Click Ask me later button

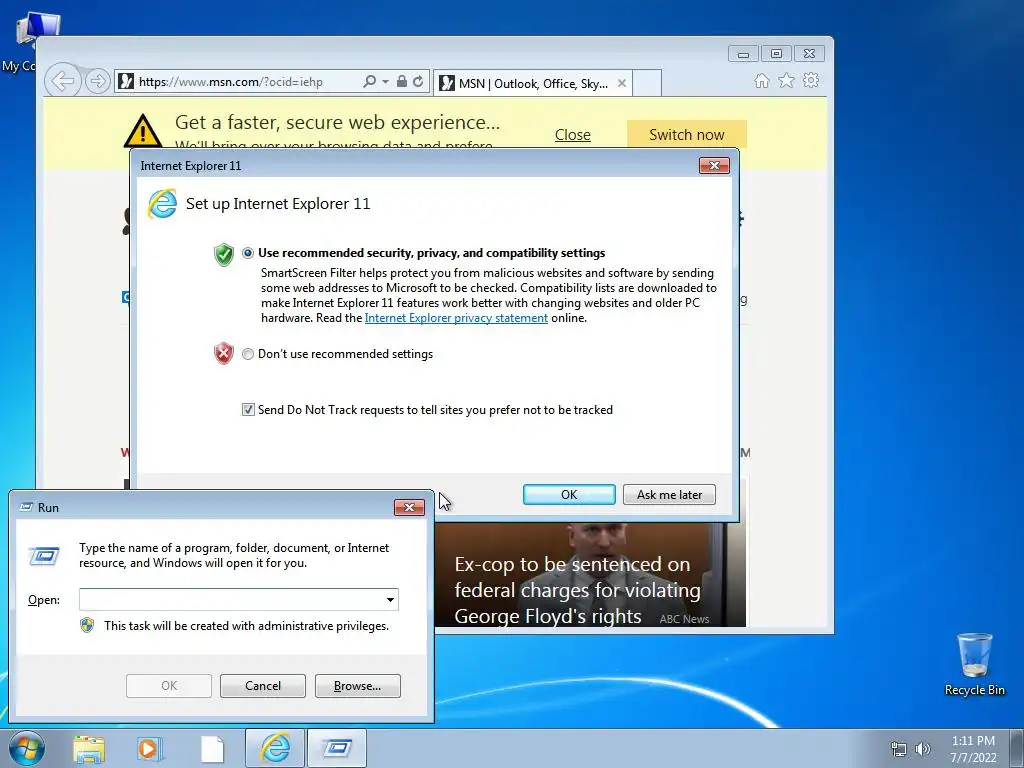click(x=669, y=494)
